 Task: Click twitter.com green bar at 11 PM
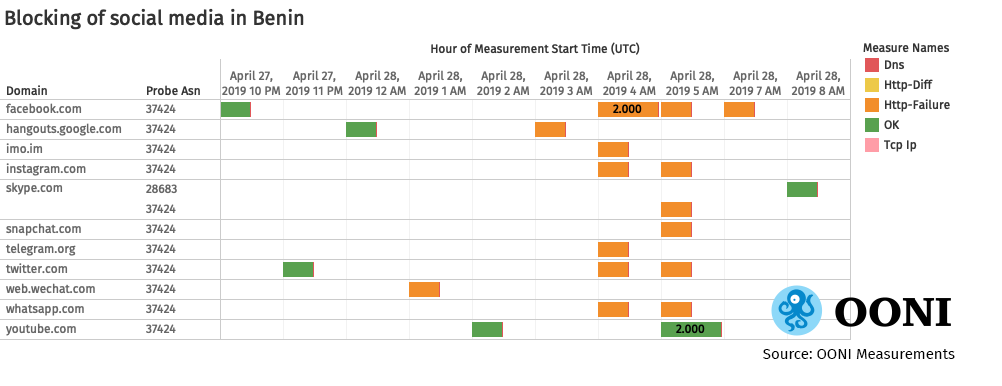pyautogui.click(x=298, y=269)
